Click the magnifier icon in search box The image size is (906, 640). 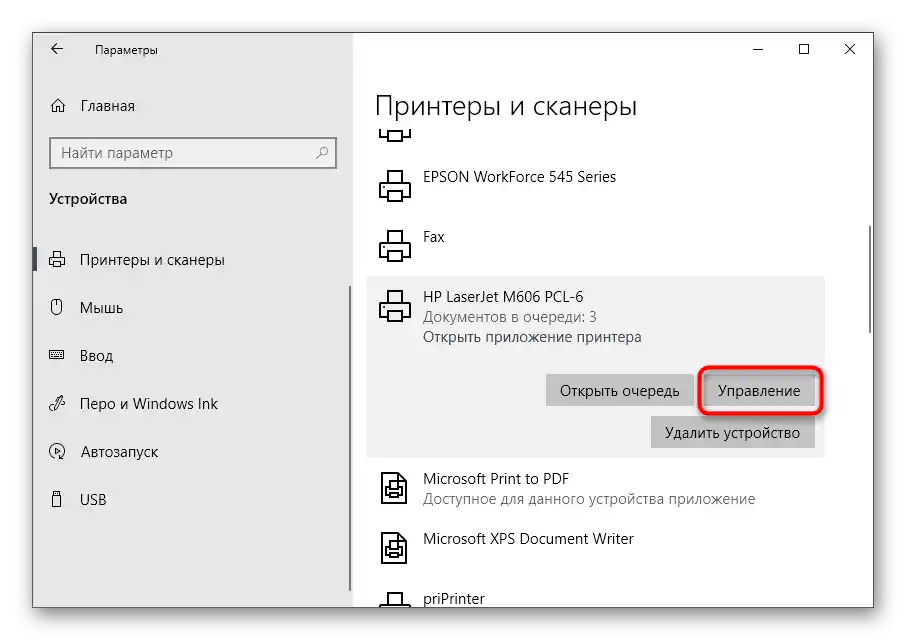pos(322,152)
